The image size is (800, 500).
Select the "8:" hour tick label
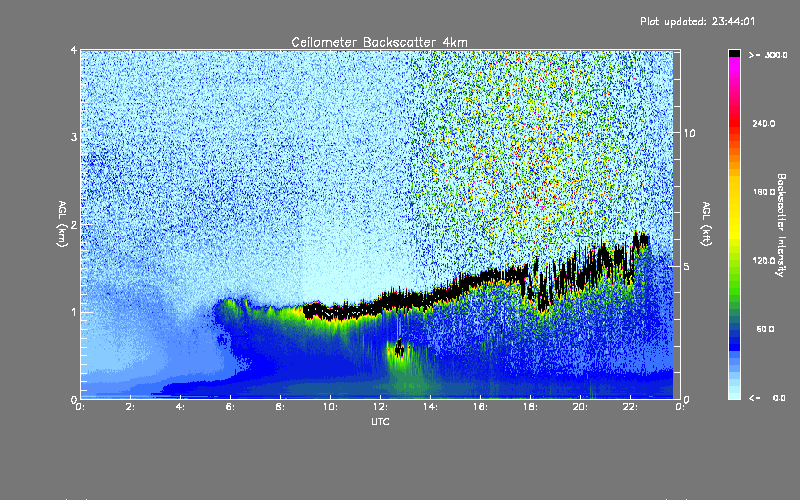[281, 407]
